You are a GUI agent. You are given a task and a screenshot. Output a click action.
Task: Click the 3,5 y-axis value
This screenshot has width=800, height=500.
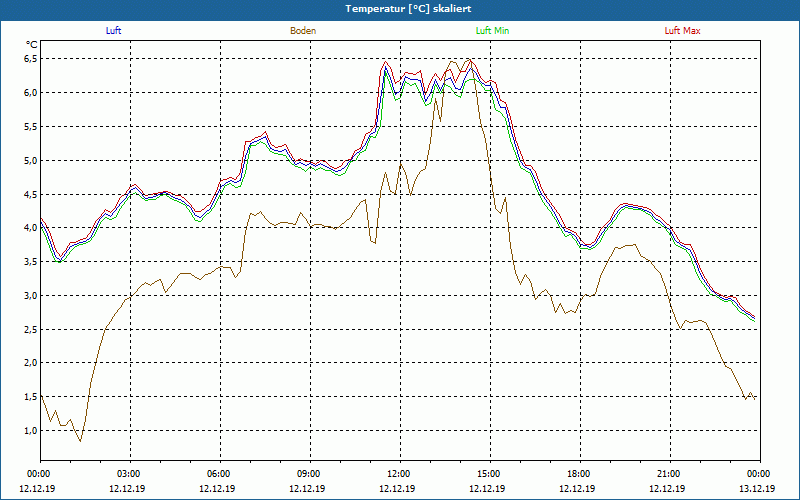[x=31, y=262]
